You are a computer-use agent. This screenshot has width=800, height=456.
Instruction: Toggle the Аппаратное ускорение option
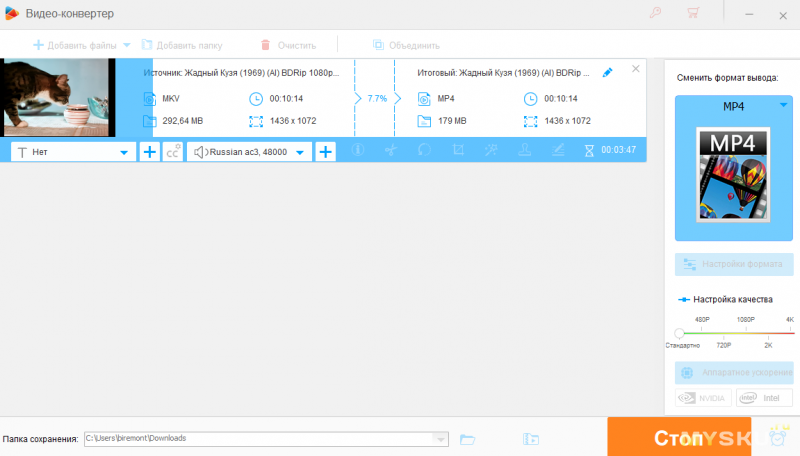click(x=734, y=373)
